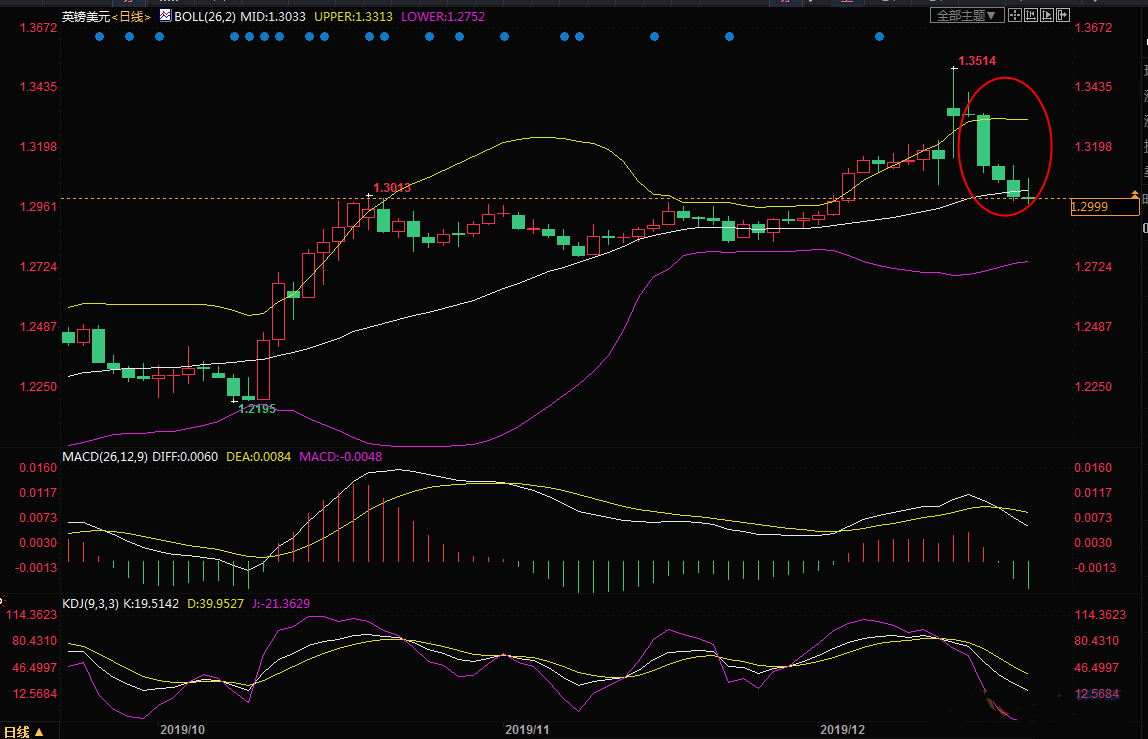Click the fit-width chart icon beside crosshair
1148x739 pixels.
[x=1031, y=16]
